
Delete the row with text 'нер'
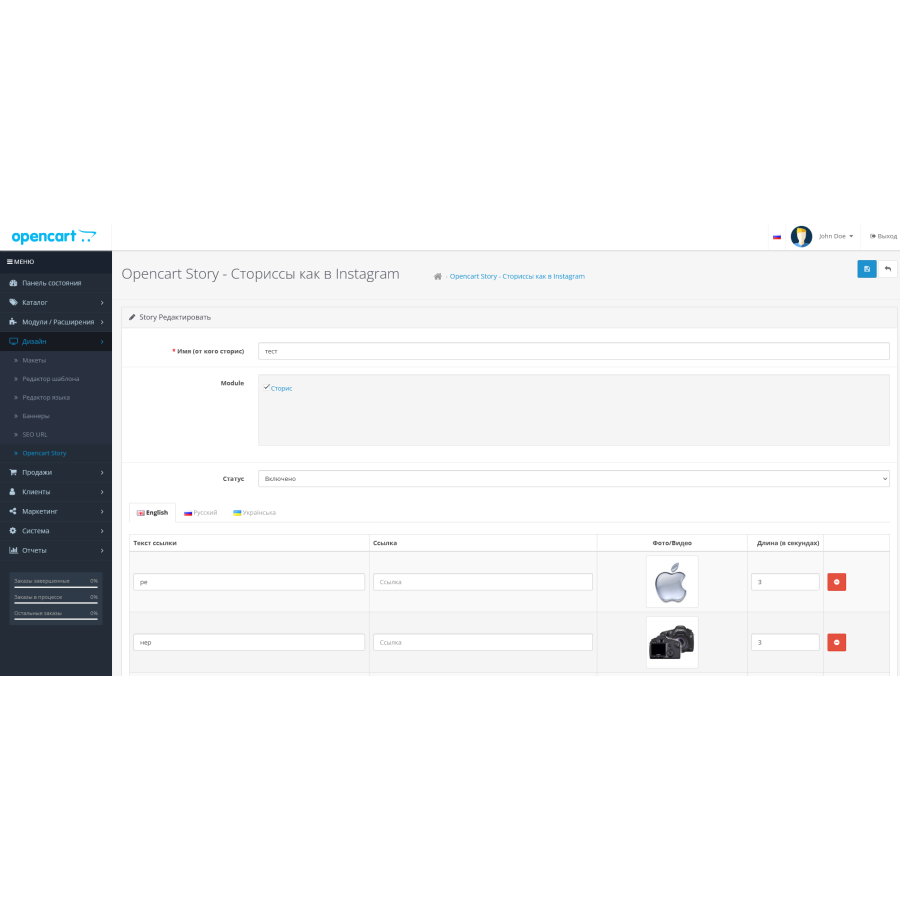coord(836,642)
